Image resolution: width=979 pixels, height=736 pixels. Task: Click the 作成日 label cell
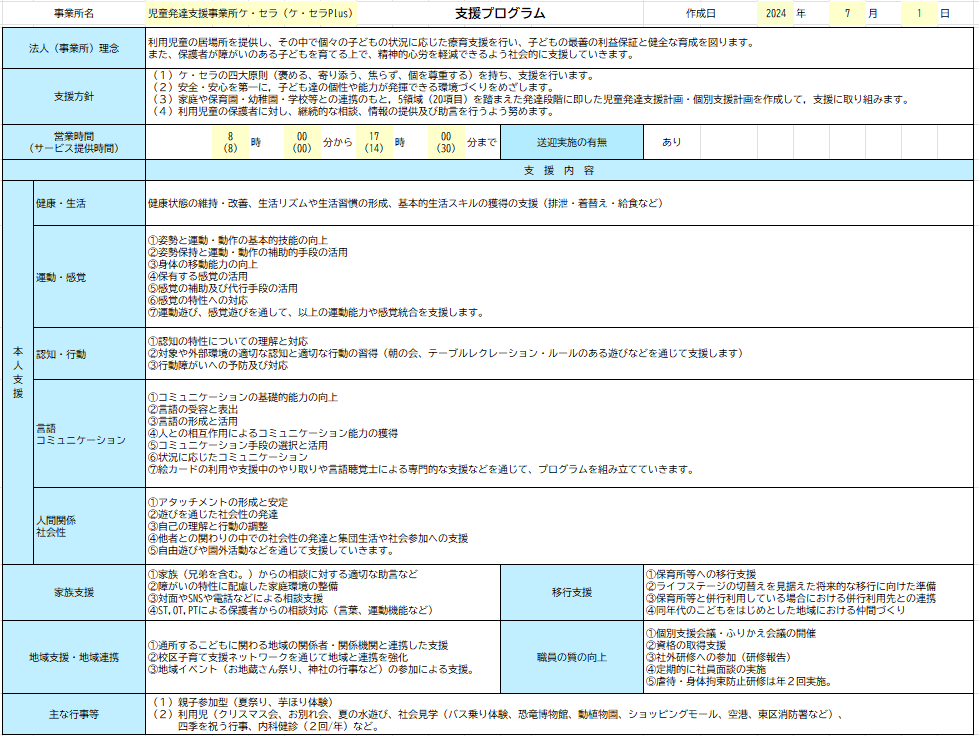(x=701, y=14)
